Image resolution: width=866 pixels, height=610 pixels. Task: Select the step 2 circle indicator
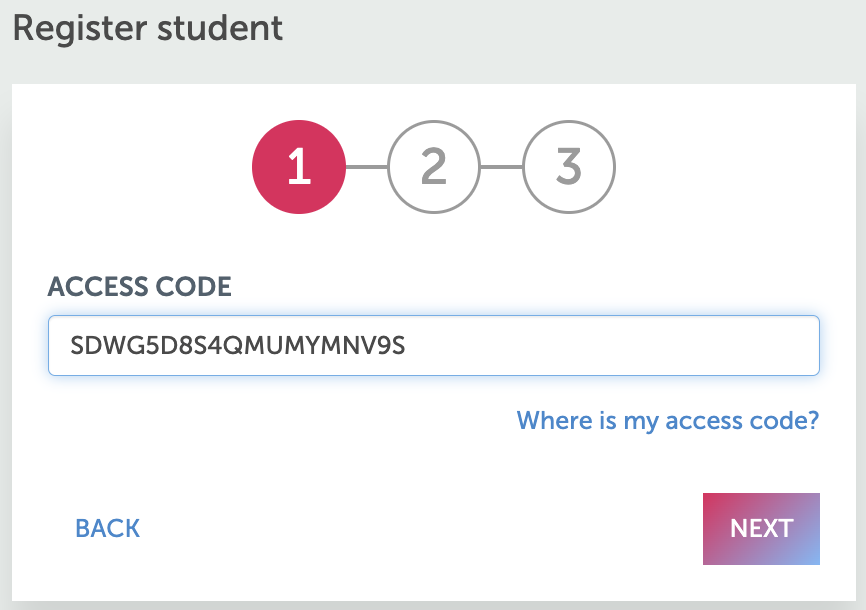(433, 168)
